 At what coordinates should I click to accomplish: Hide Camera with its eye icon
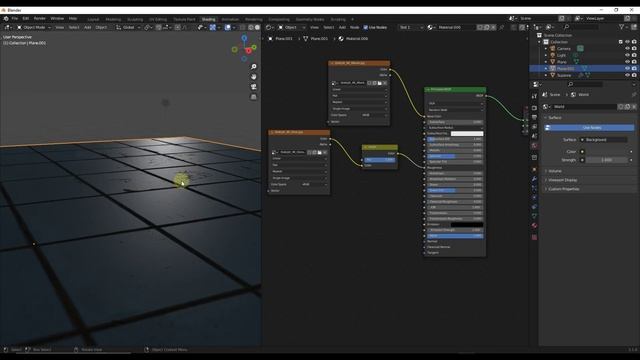(627, 49)
